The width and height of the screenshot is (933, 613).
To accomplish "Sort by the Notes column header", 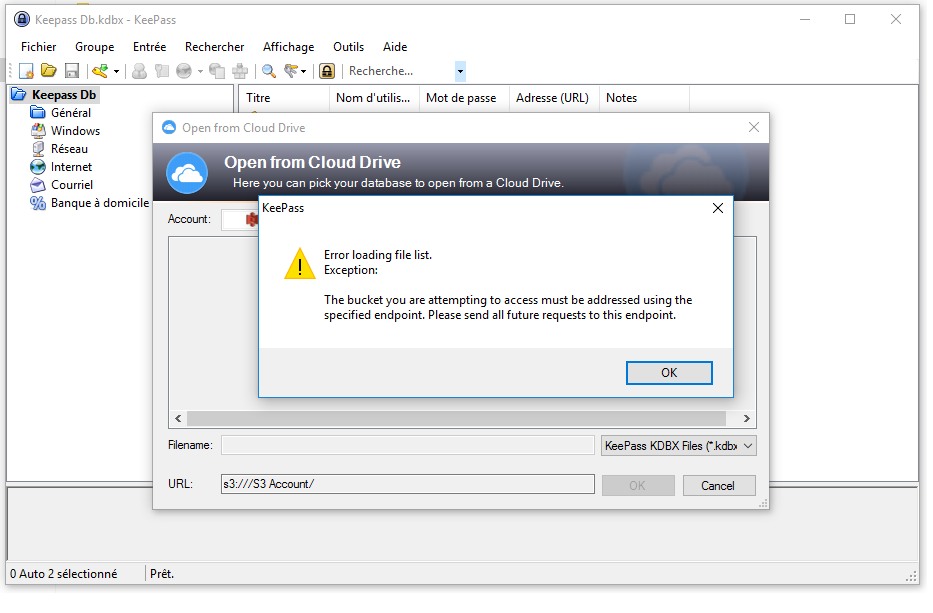I will point(644,98).
